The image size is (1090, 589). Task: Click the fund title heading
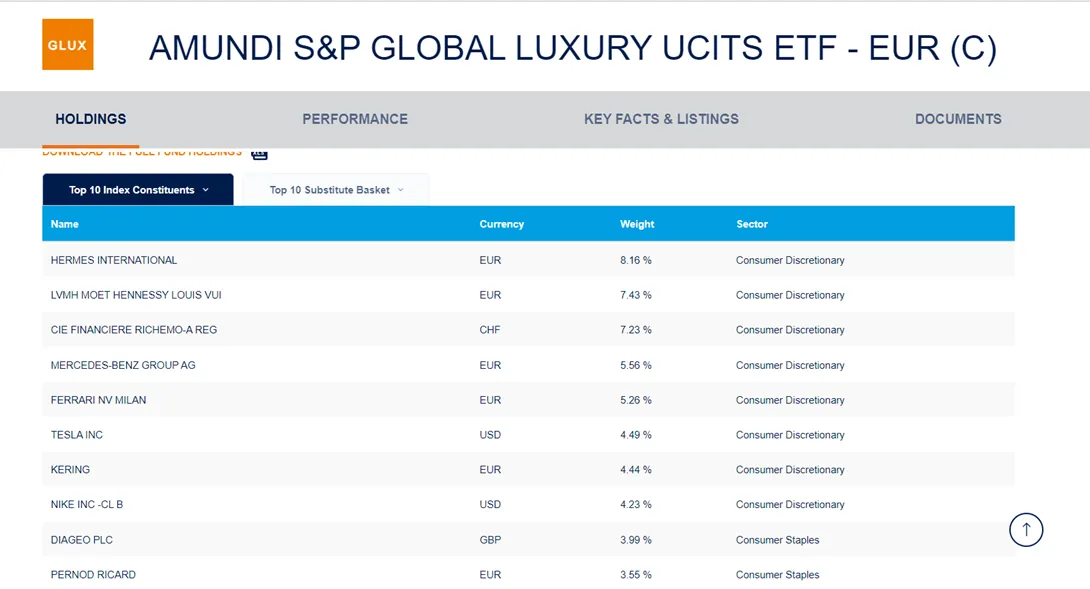(x=573, y=48)
